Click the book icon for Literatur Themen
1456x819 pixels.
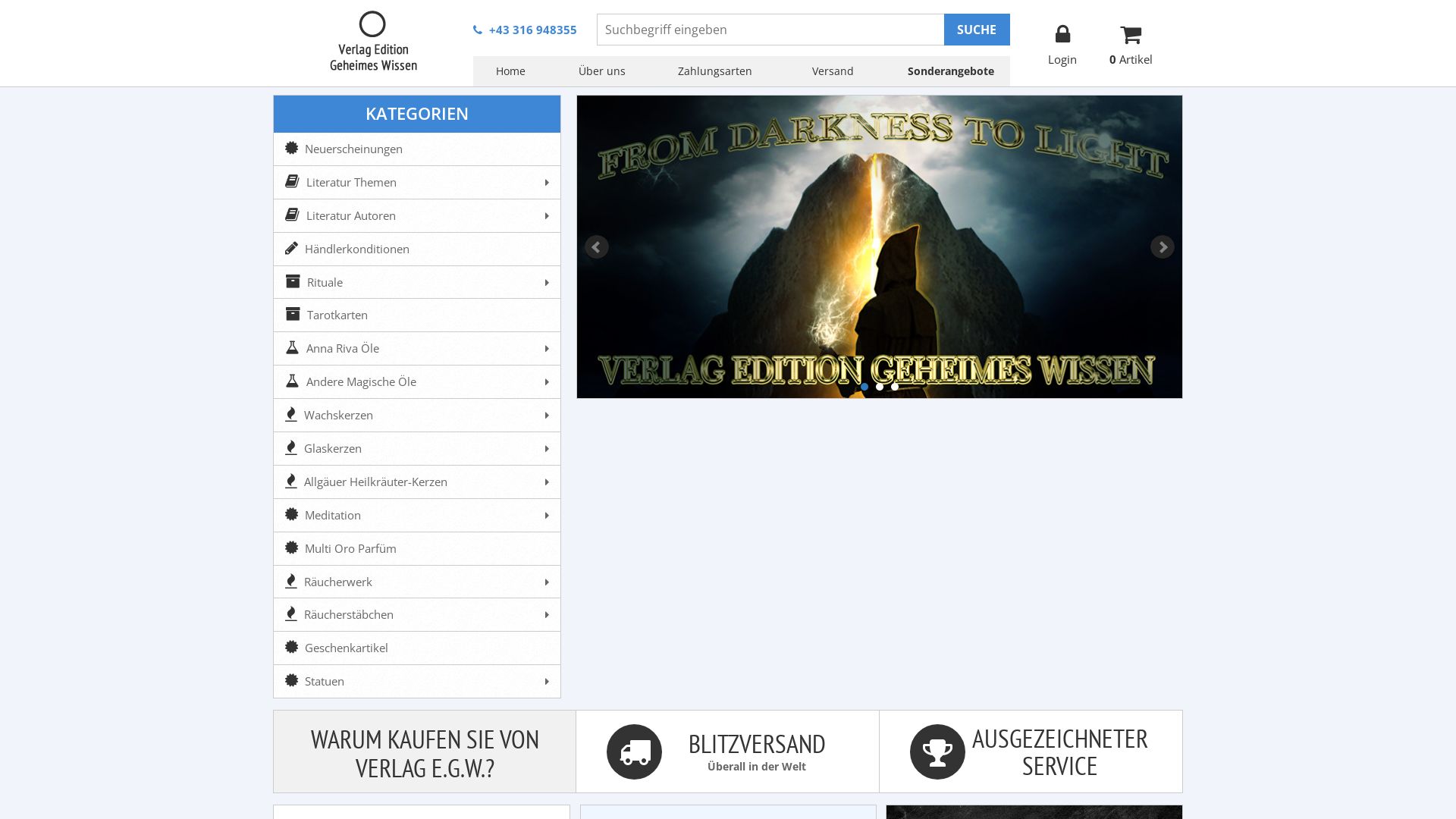coord(292,181)
